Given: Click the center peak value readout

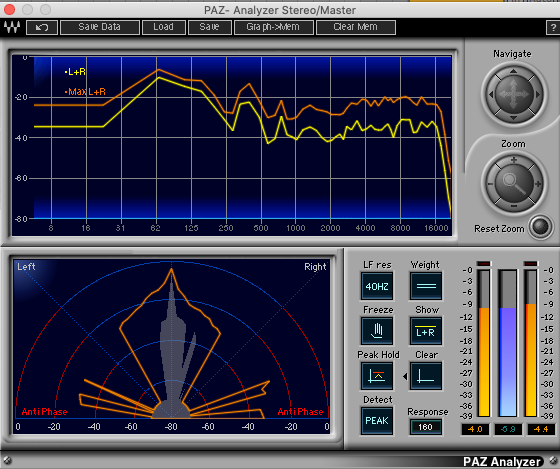Looking at the screenshot, I should pos(508,429).
